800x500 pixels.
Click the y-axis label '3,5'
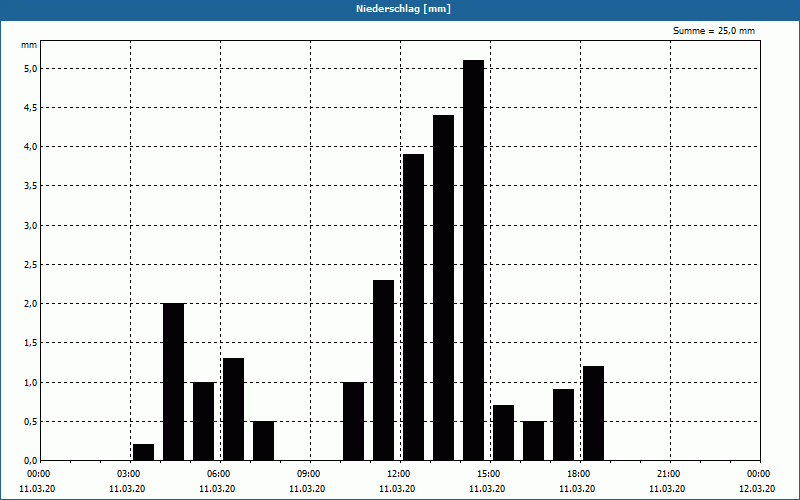(x=31, y=186)
